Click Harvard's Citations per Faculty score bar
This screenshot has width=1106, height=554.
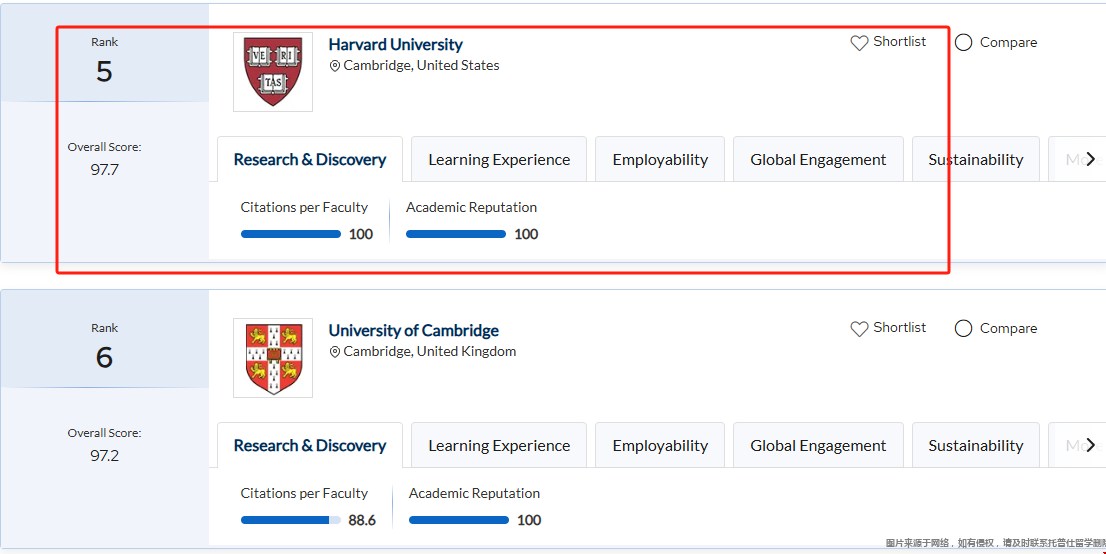tap(291, 234)
